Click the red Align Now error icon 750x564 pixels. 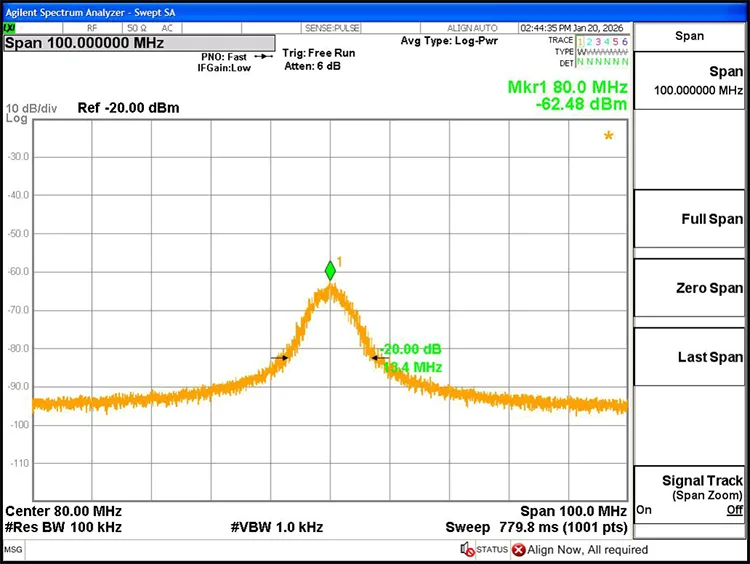coord(518,550)
